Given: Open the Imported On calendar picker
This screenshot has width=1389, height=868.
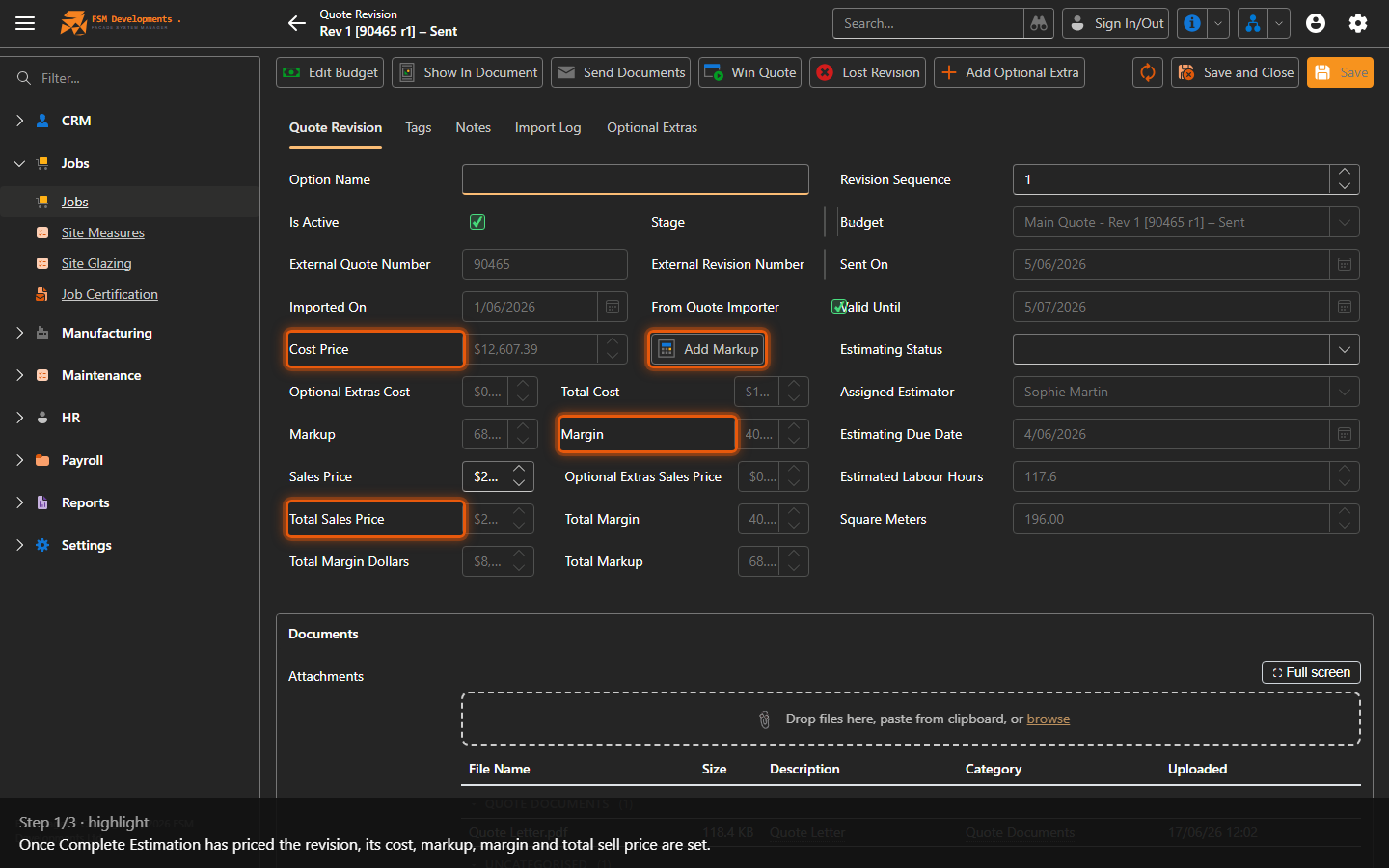Looking at the screenshot, I should point(613,307).
